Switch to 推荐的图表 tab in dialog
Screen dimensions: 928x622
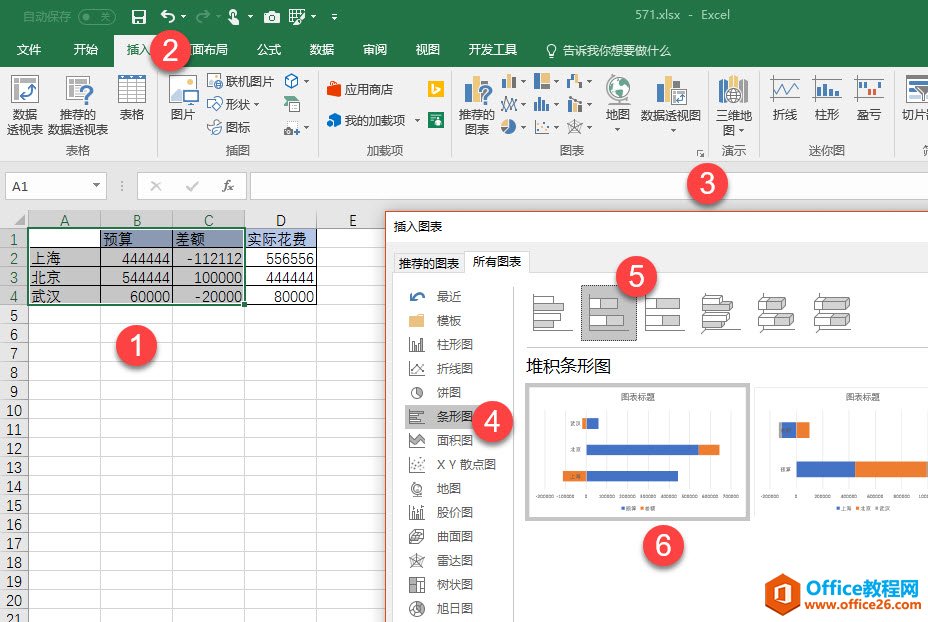tap(428, 264)
